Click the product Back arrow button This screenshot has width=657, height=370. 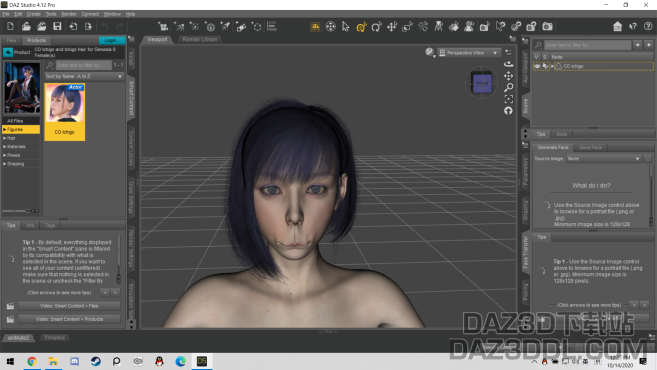coord(8,52)
